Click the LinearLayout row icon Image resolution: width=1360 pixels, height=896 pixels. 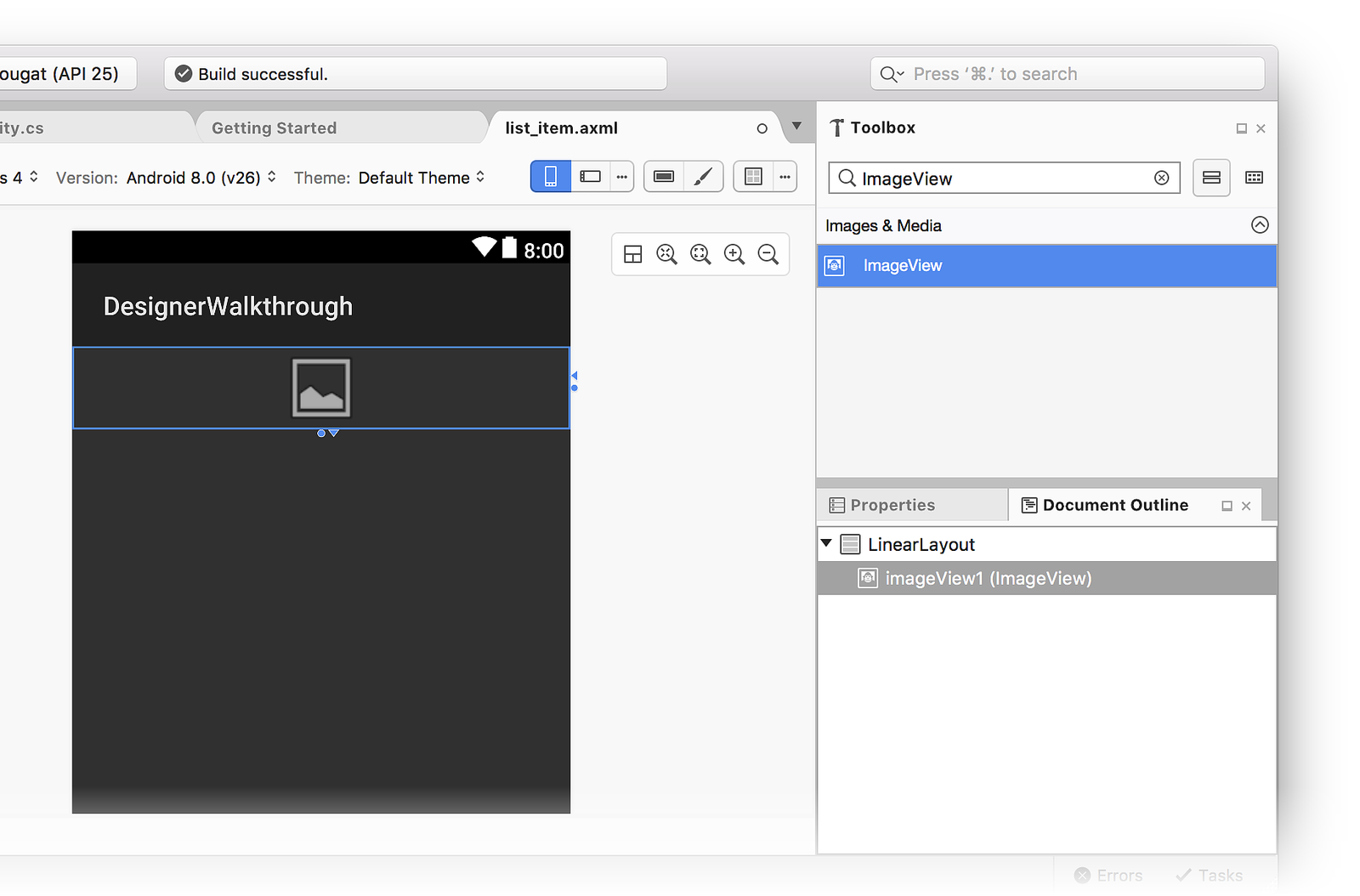coord(850,544)
